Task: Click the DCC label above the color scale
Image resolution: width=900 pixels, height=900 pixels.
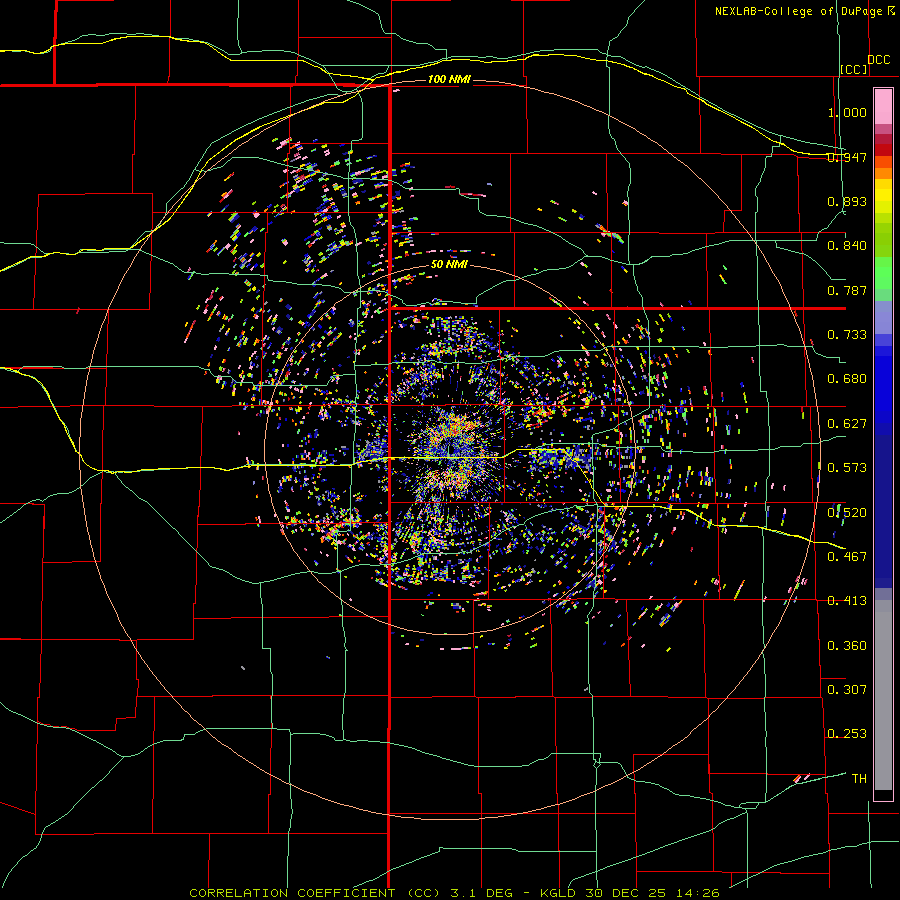Action: [x=879, y=60]
